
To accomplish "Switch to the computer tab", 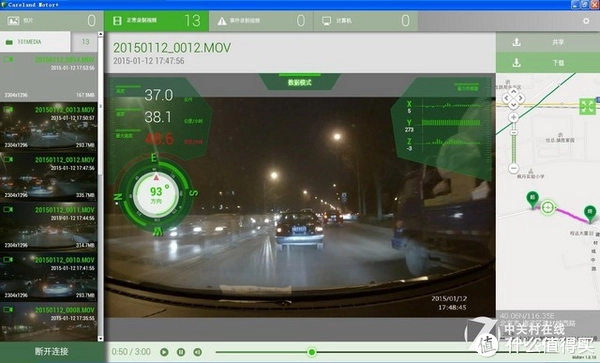I will coord(365,21).
